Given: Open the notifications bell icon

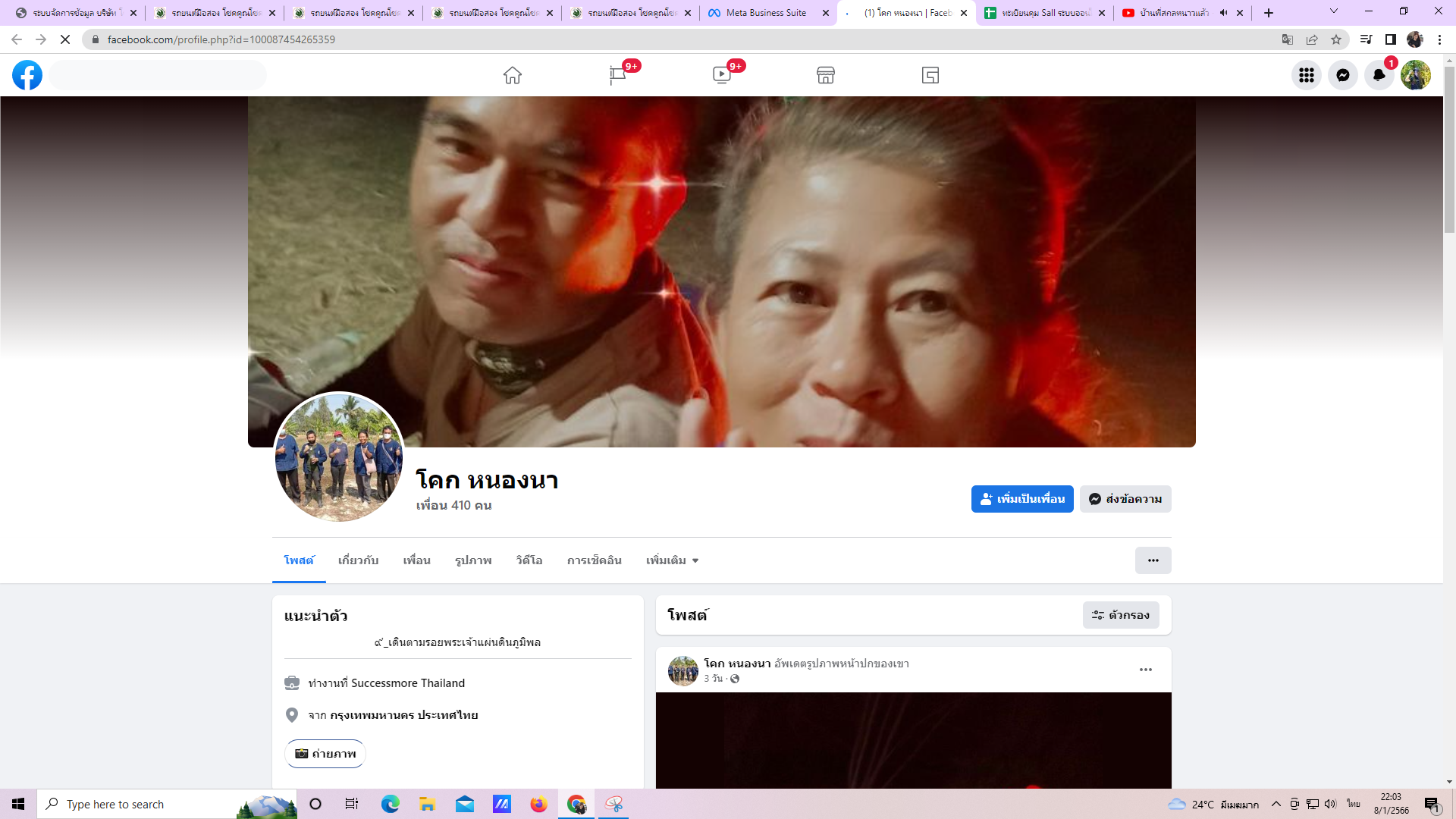Looking at the screenshot, I should (x=1379, y=75).
